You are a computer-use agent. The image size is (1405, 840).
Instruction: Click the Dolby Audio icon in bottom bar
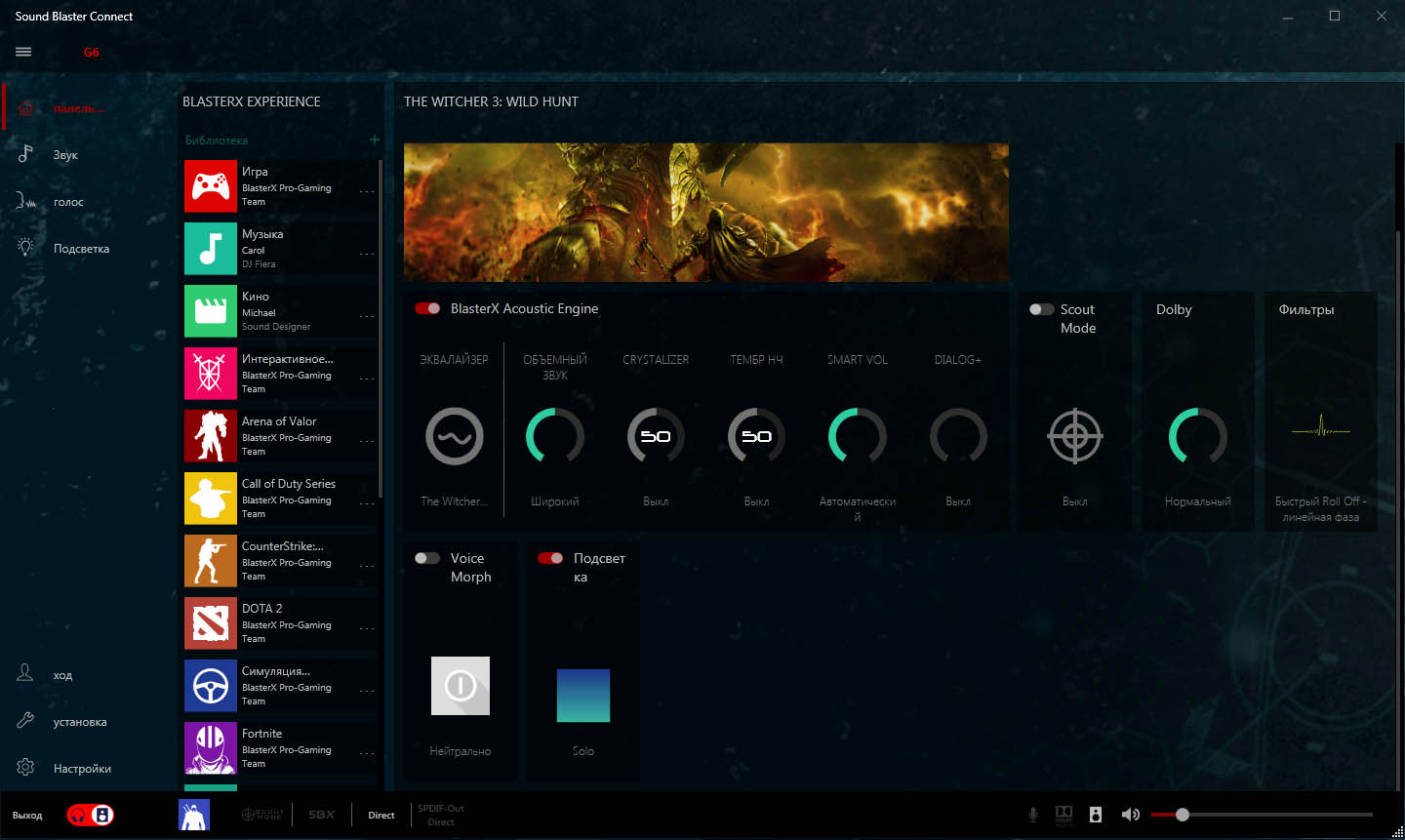point(1064,815)
